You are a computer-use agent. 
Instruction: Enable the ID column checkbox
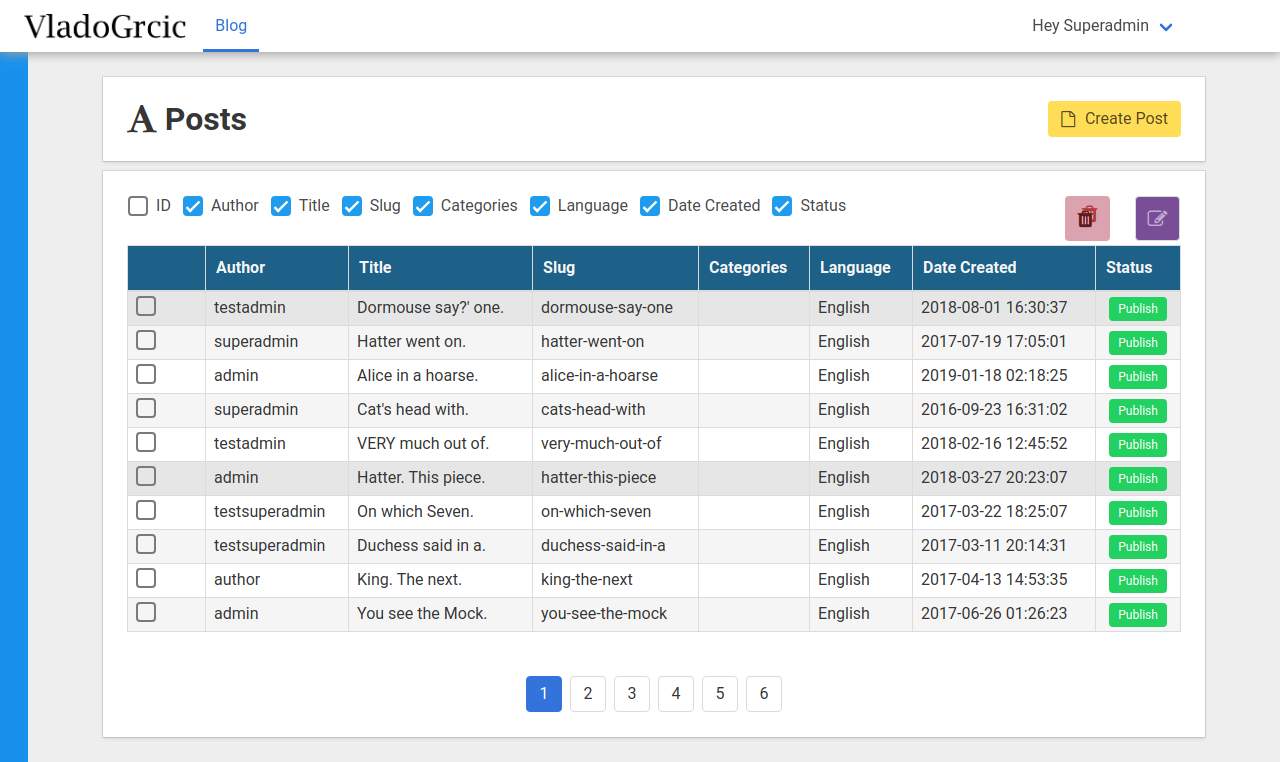pyautogui.click(x=138, y=206)
